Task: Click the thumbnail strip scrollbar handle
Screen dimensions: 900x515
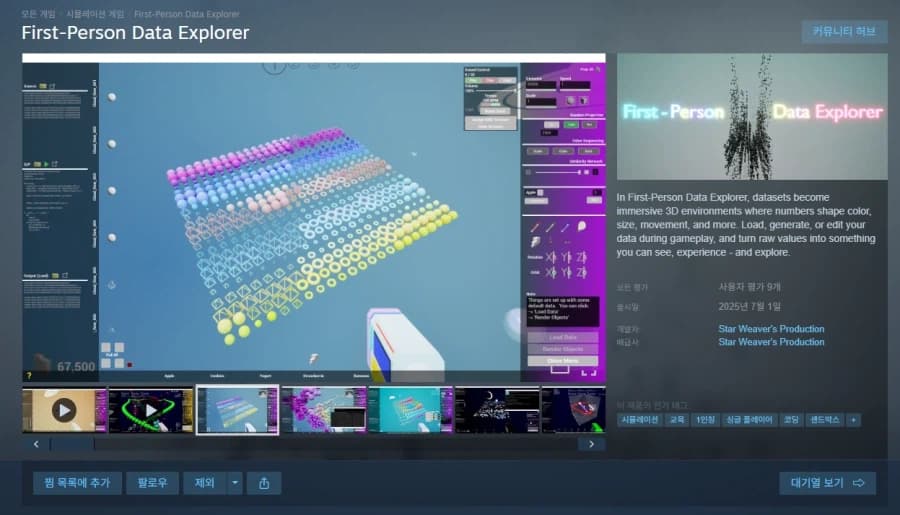Action: (x=72, y=444)
